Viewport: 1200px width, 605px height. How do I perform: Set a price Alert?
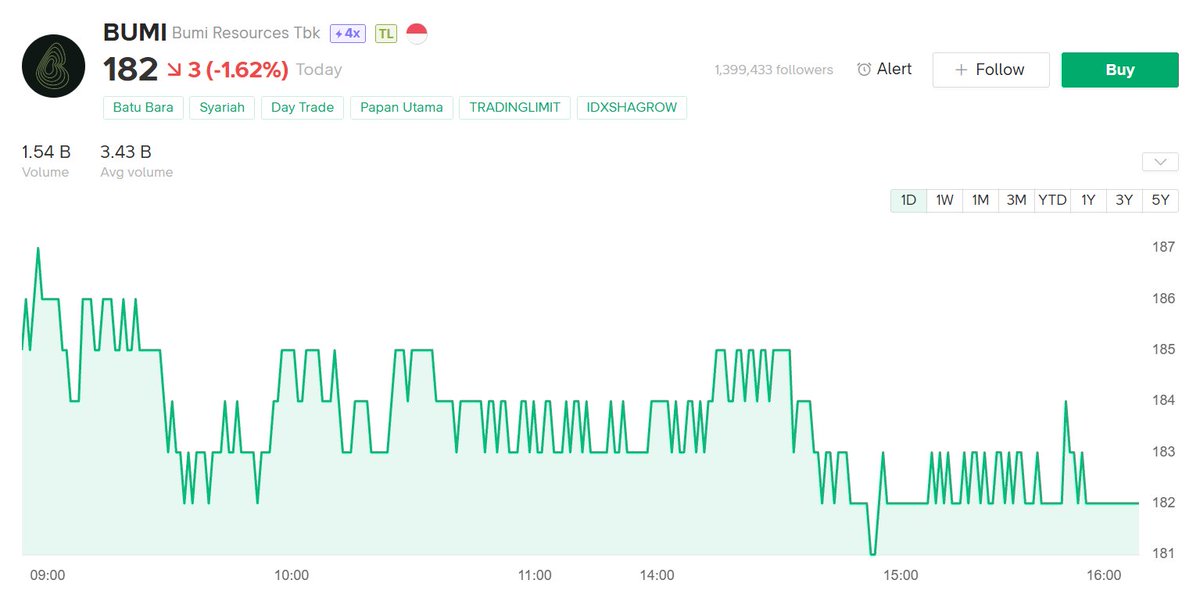tap(884, 69)
